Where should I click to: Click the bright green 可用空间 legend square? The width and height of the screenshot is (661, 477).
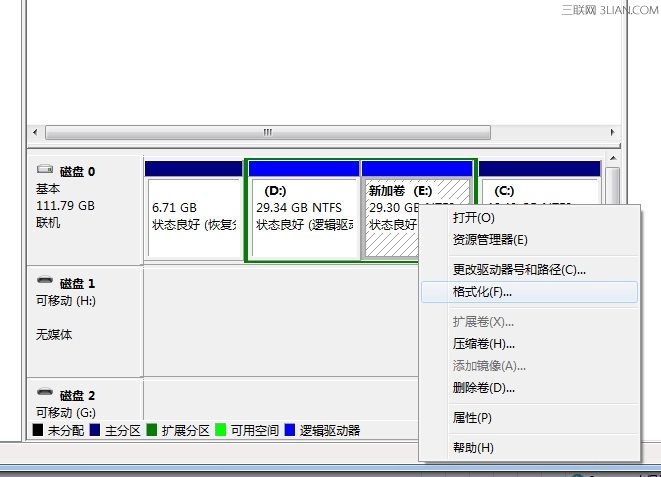[x=221, y=431]
